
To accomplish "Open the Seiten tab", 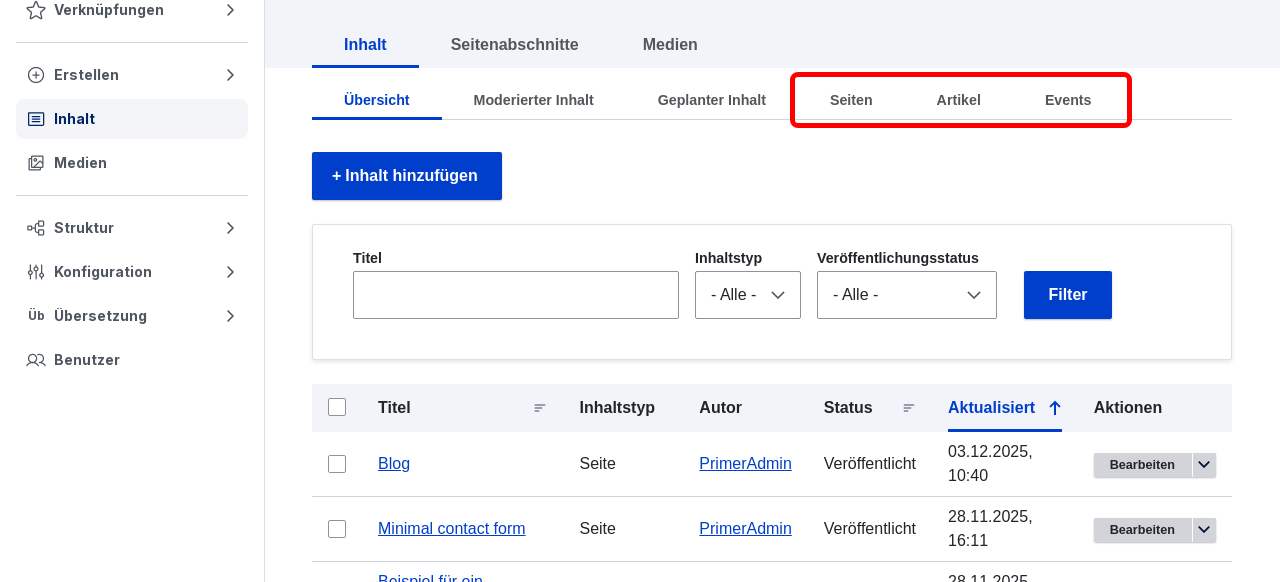I will point(851,100).
